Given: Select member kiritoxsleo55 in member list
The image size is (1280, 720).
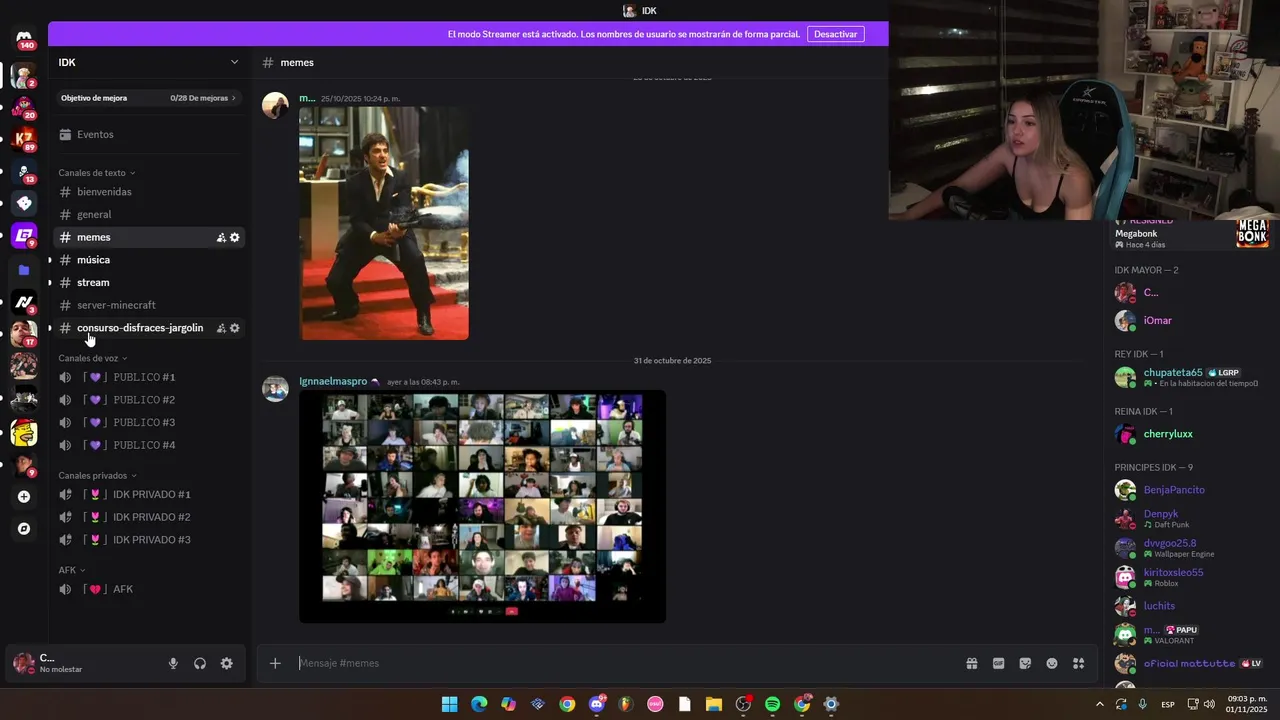Looking at the screenshot, I should (1192, 577).
